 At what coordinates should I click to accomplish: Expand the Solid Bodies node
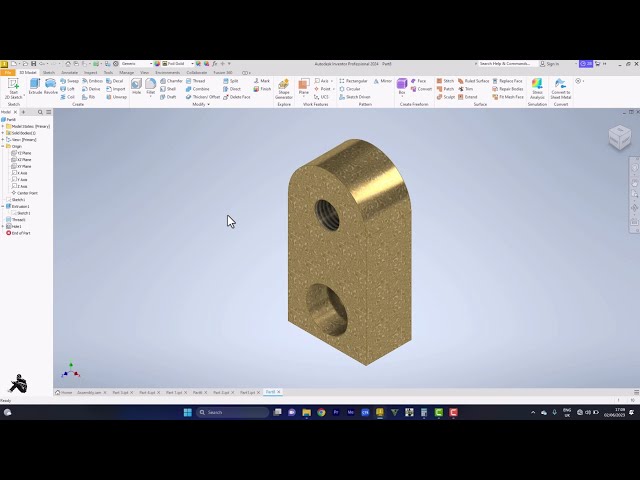pos(3,133)
